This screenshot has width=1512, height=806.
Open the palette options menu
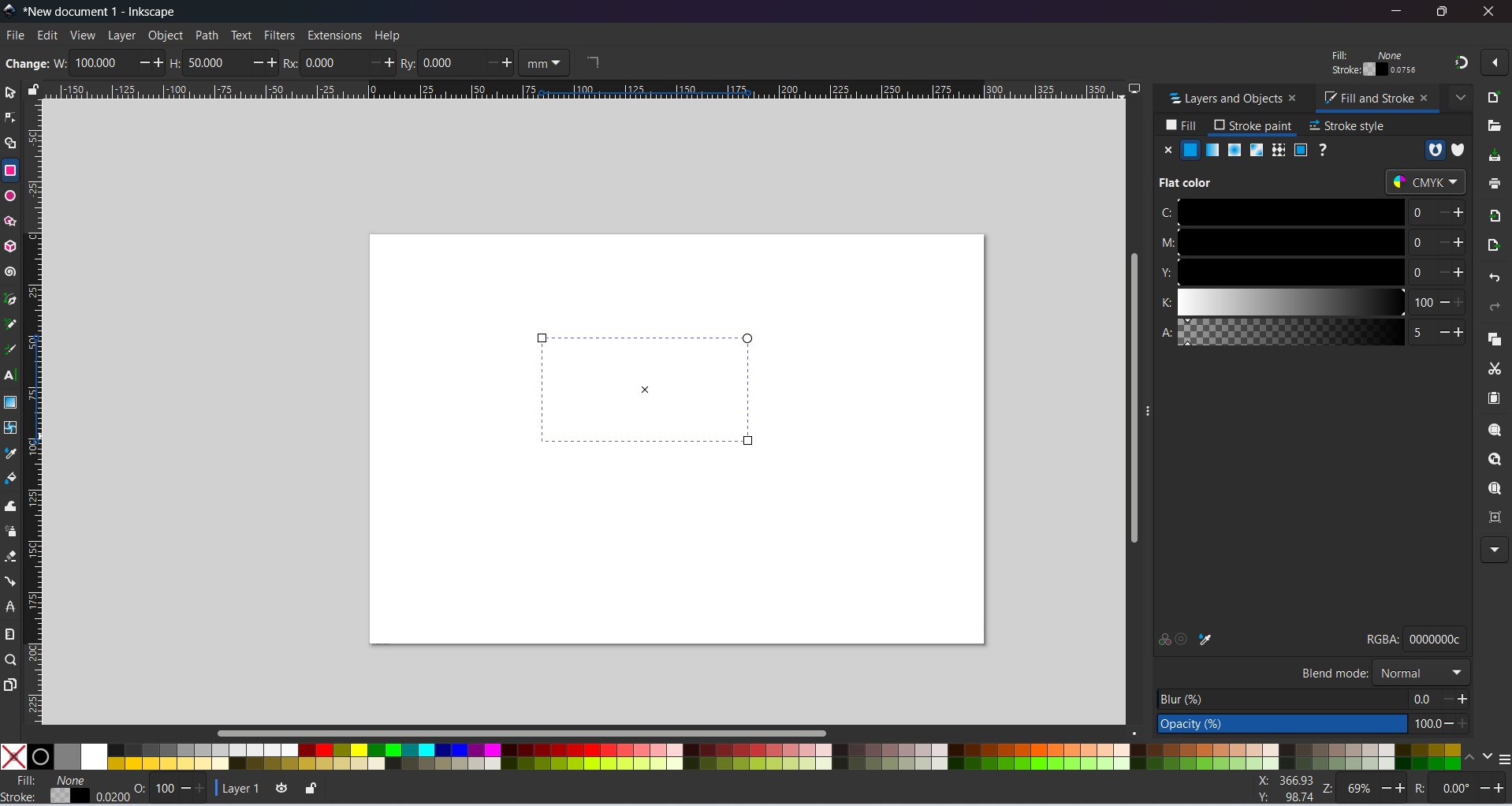[1505, 761]
